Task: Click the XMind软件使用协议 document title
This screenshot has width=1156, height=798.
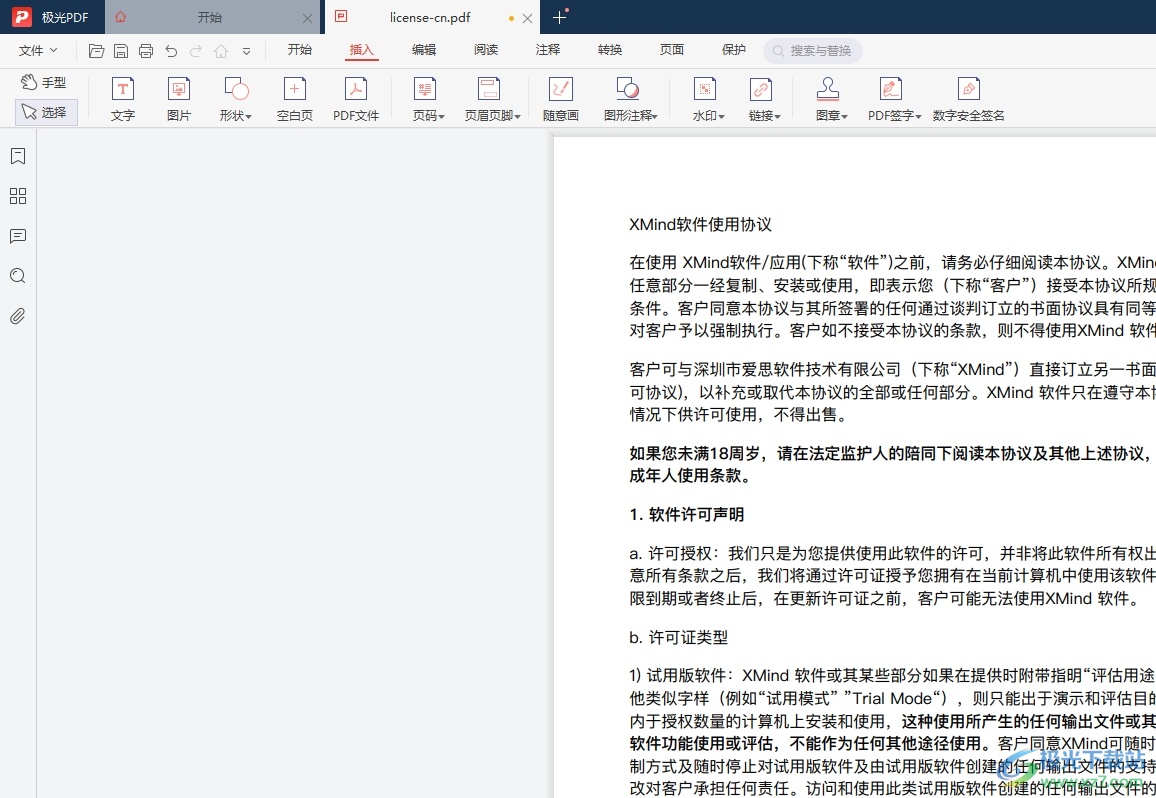Action: pyautogui.click(x=700, y=225)
